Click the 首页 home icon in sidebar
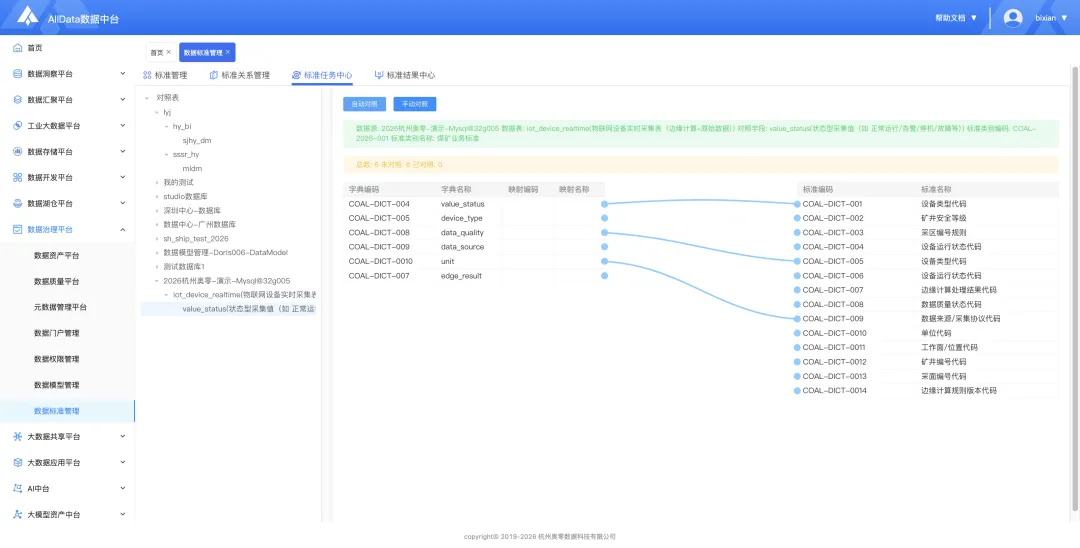1080x548 pixels. (x=18, y=48)
